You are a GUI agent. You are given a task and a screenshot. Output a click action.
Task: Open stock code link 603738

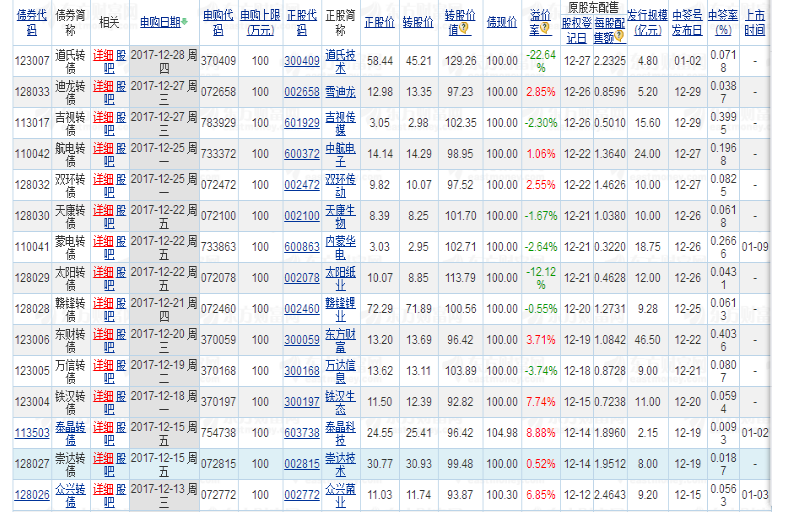tap(301, 433)
